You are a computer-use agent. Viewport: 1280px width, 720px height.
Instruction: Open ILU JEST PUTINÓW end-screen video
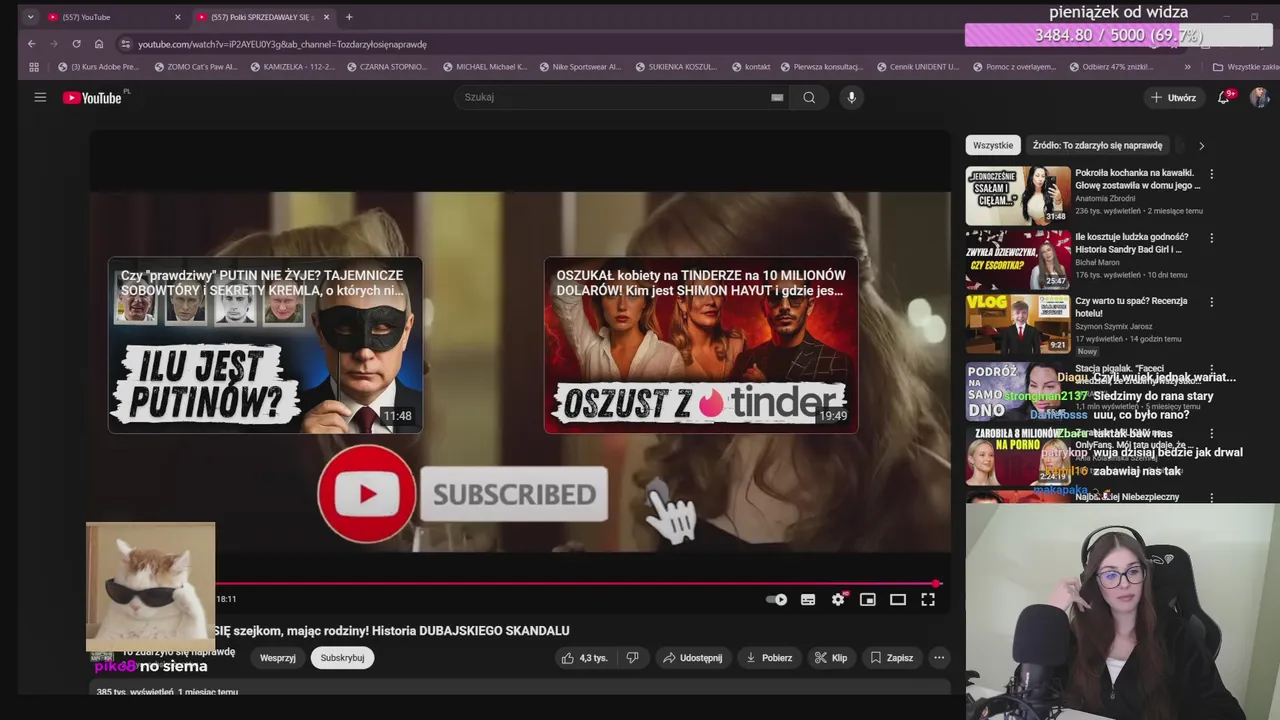265,345
